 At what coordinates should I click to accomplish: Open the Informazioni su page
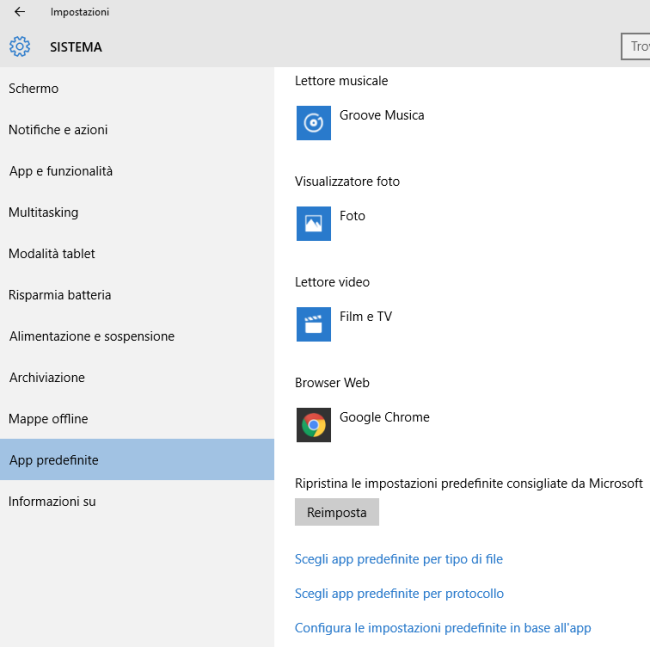[52, 502]
